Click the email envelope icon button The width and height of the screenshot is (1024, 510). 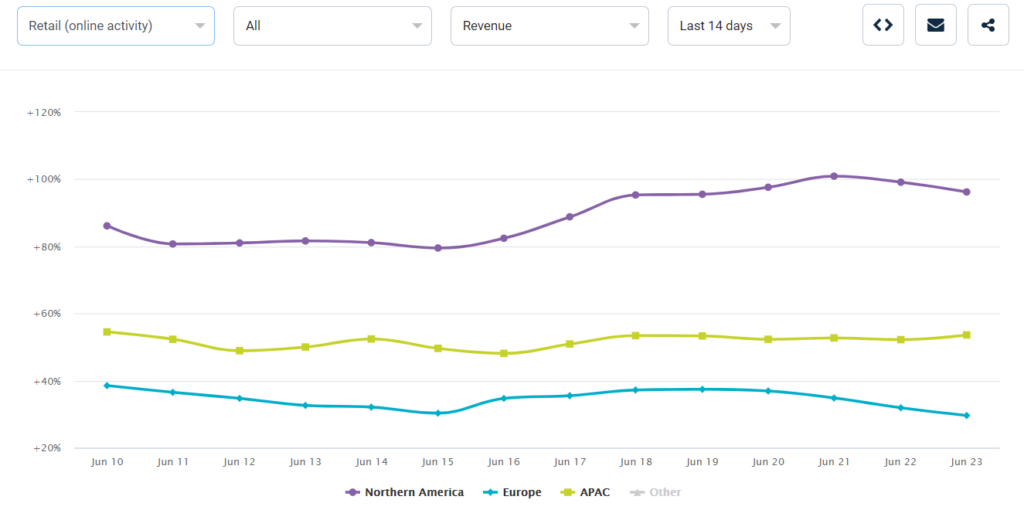click(936, 25)
